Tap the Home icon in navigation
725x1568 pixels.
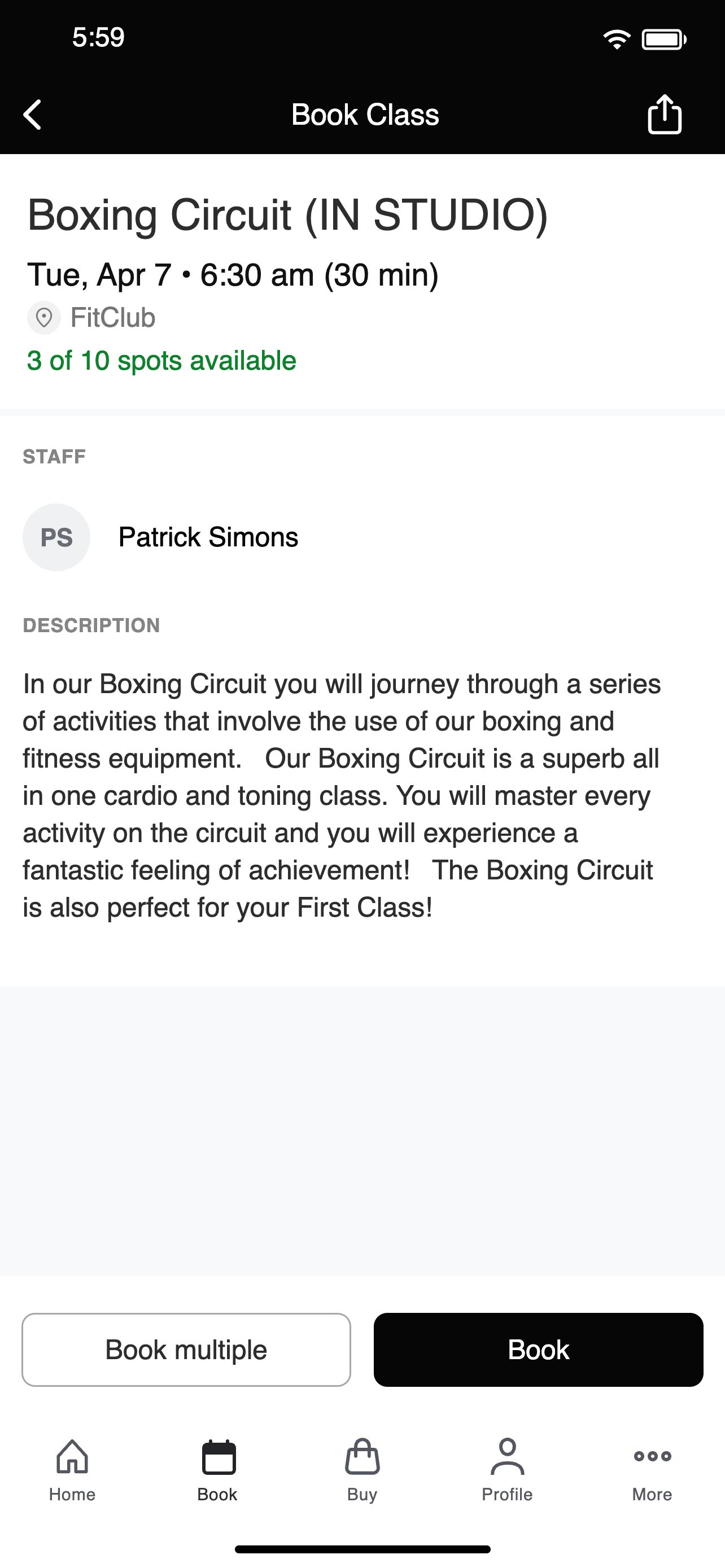point(72,1457)
